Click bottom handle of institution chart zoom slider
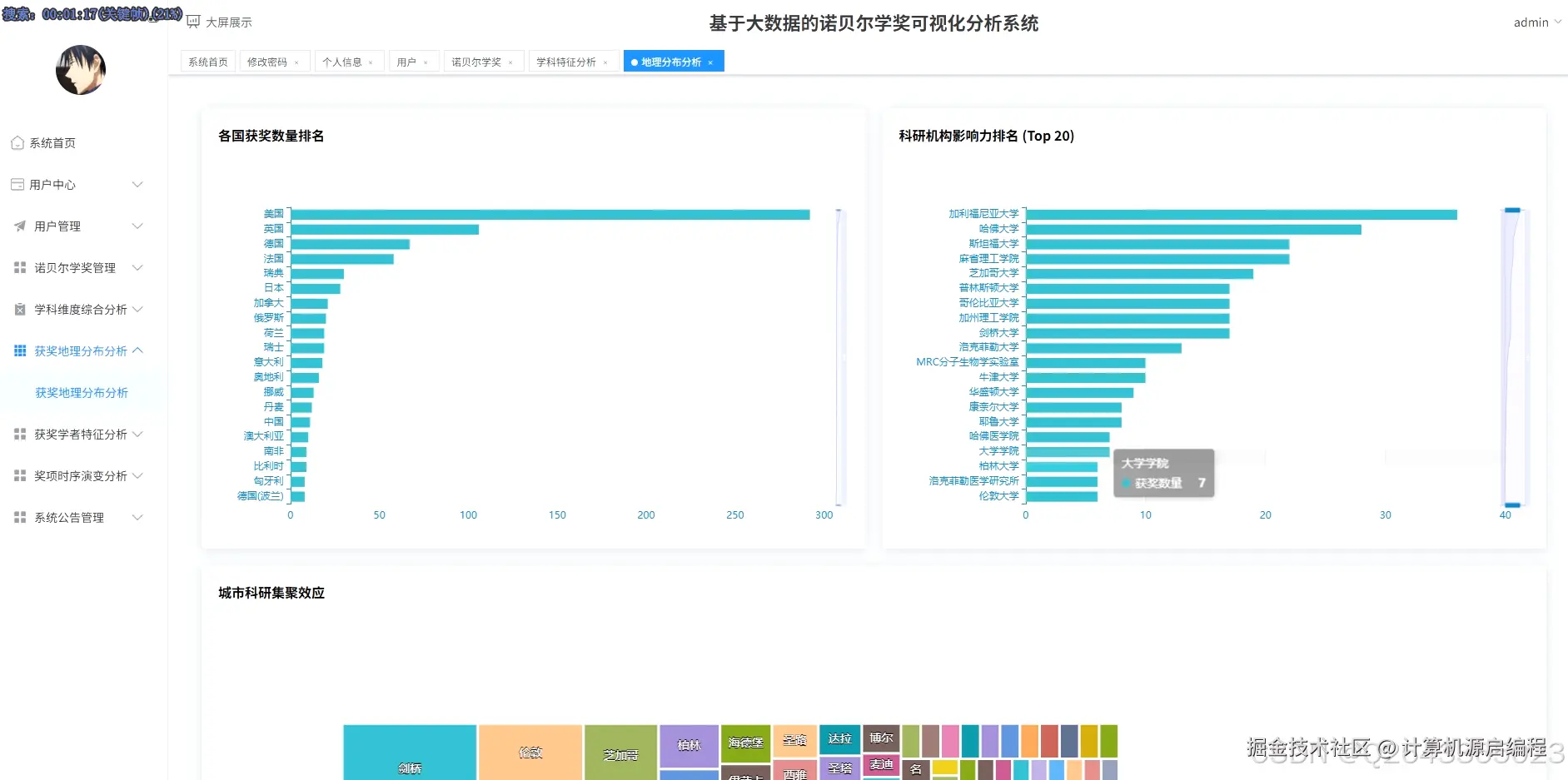1568x780 pixels. point(1512,504)
